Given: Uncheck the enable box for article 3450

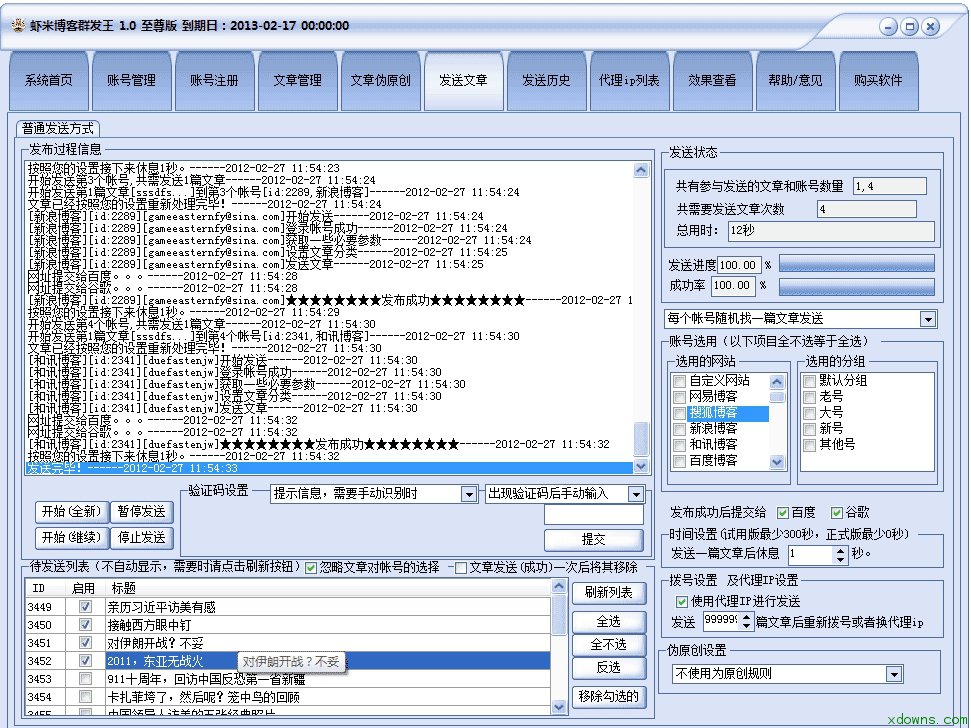Looking at the screenshot, I should [x=85, y=625].
